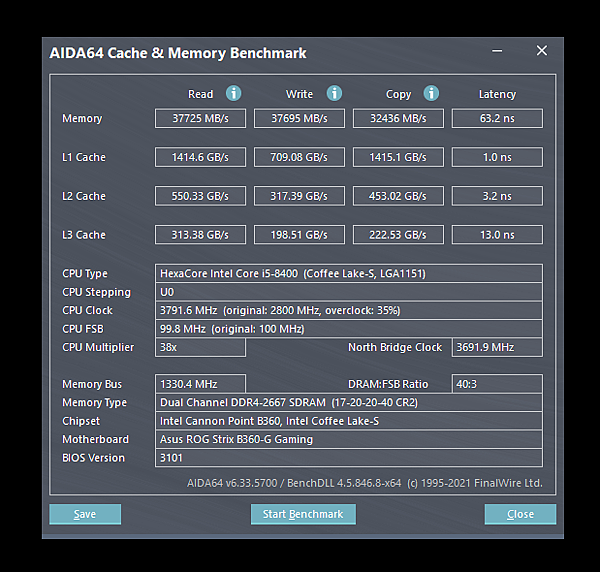Click the info icon next to Read

point(233,93)
